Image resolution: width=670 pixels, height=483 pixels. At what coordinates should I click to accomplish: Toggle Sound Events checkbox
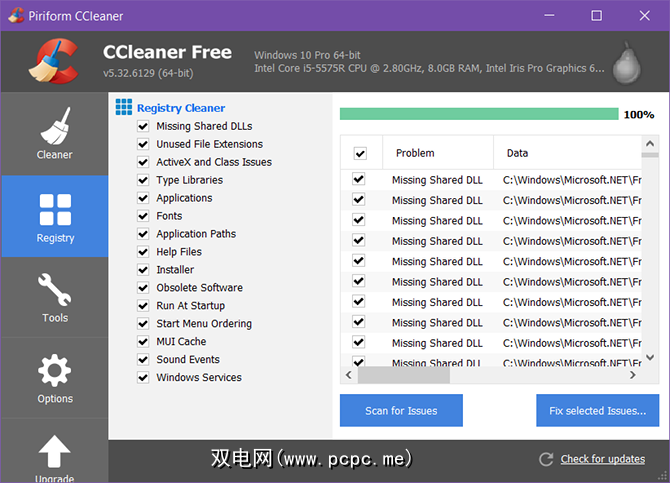pos(143,360)
